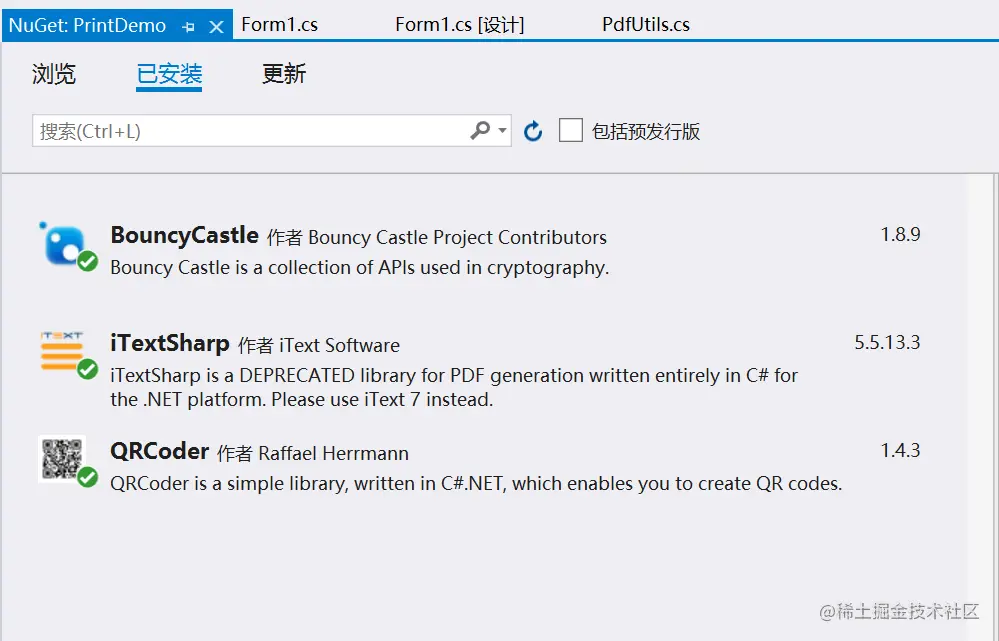Viewport: 999px width, 641px height.
Task: Select the 已安装 tab
Action: point(169,74)
